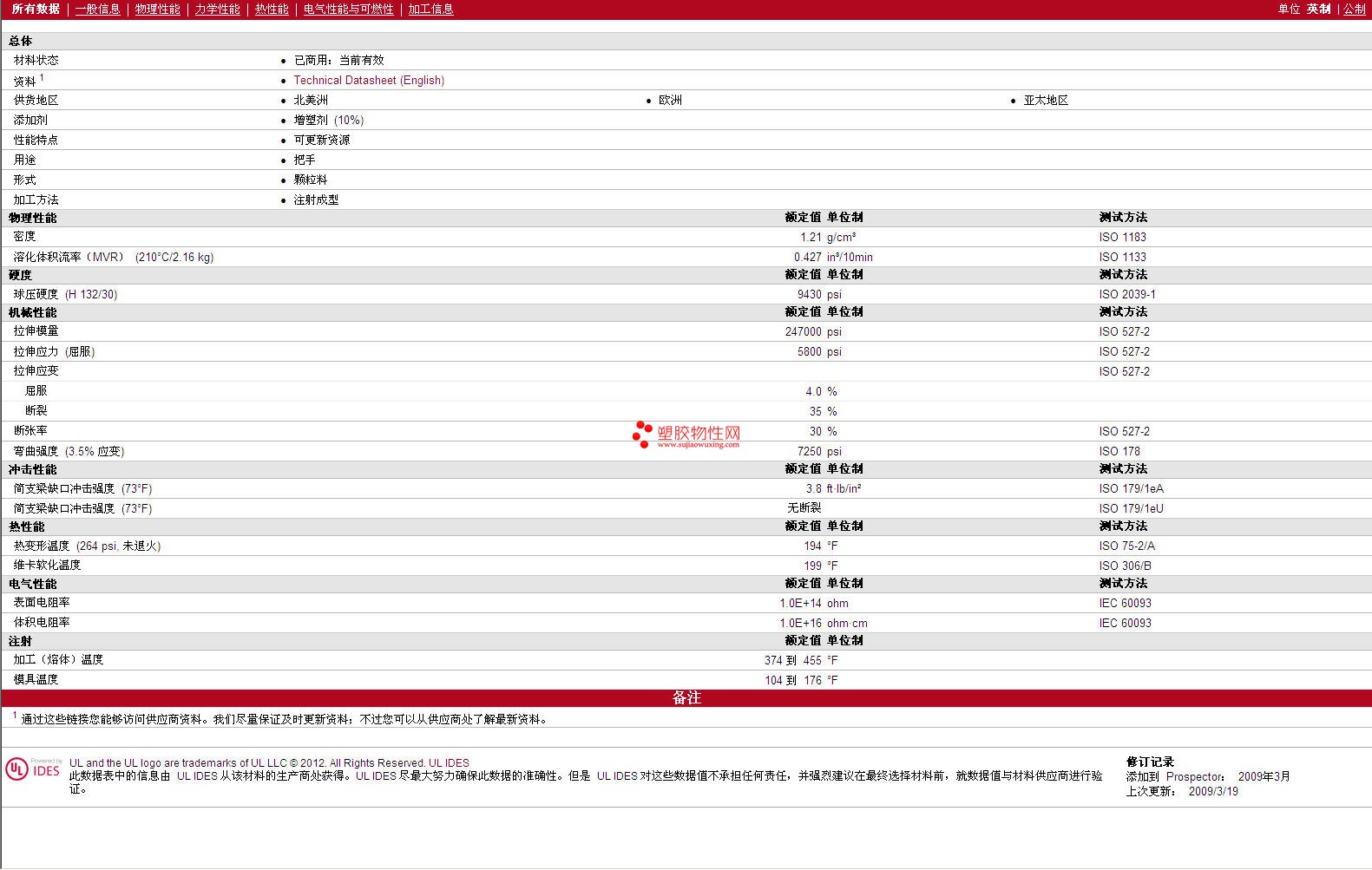Click the 无断裂 result text
Viewport: 1372px width, 870px height.
click(x=804, y=507)
